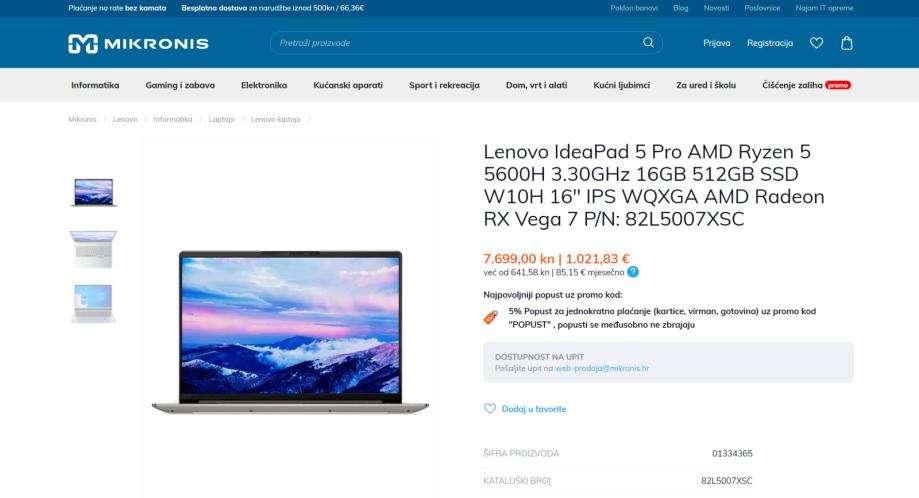This screenshot has height=498, width=919.
Task: Click the red promo badge
Action: click(x=838, y=85)
